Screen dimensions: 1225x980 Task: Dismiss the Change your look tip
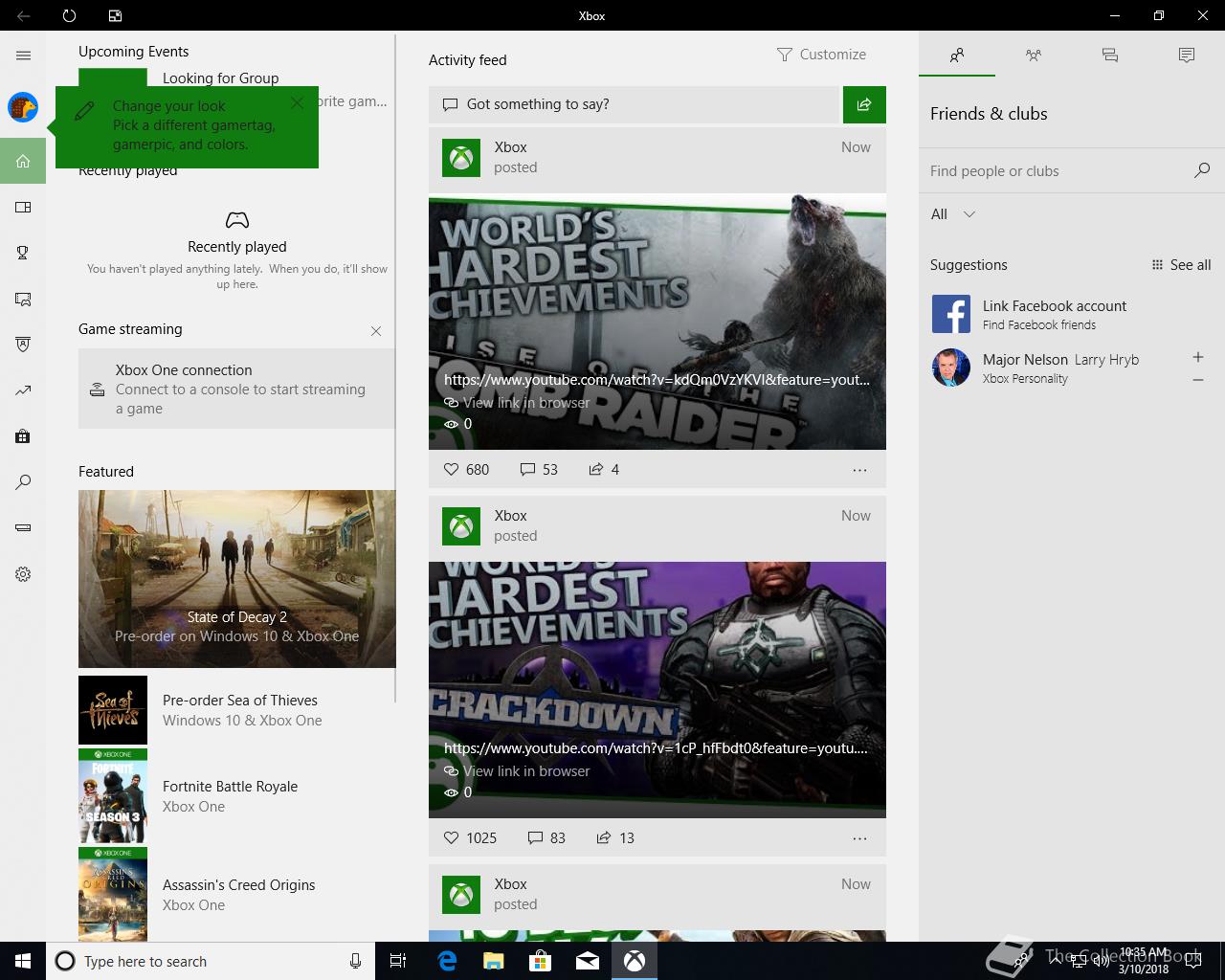point(297,102)
